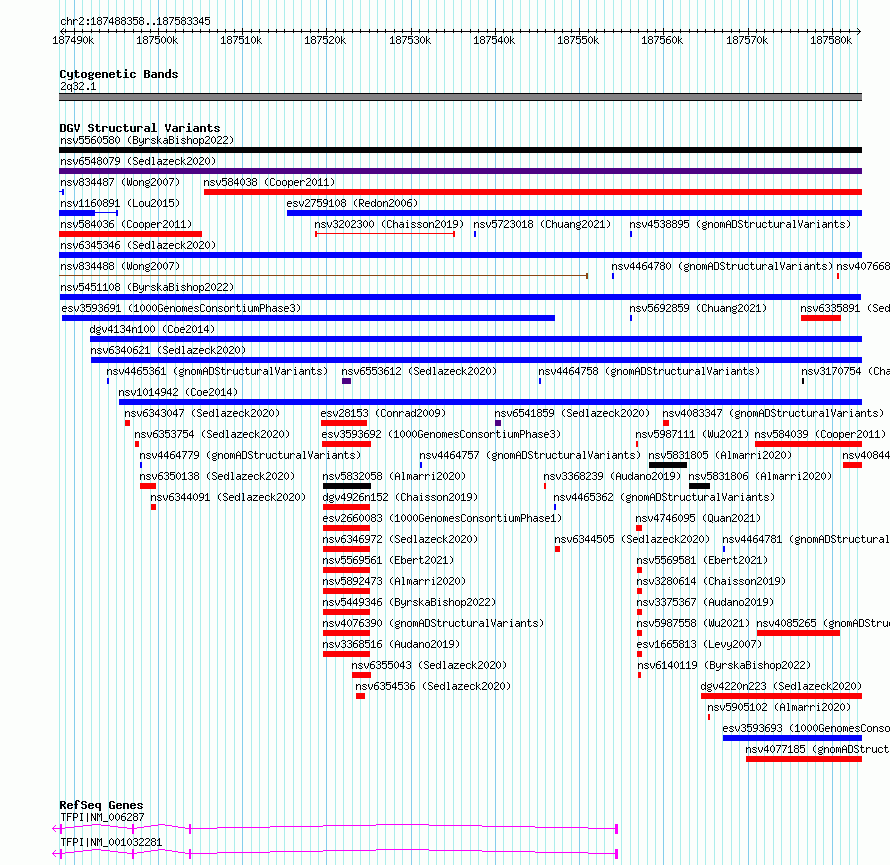The image size is (890, 865).
Task: Click nsv6355043 (Sedlazeck2020) label
Action: coord(429,665)
